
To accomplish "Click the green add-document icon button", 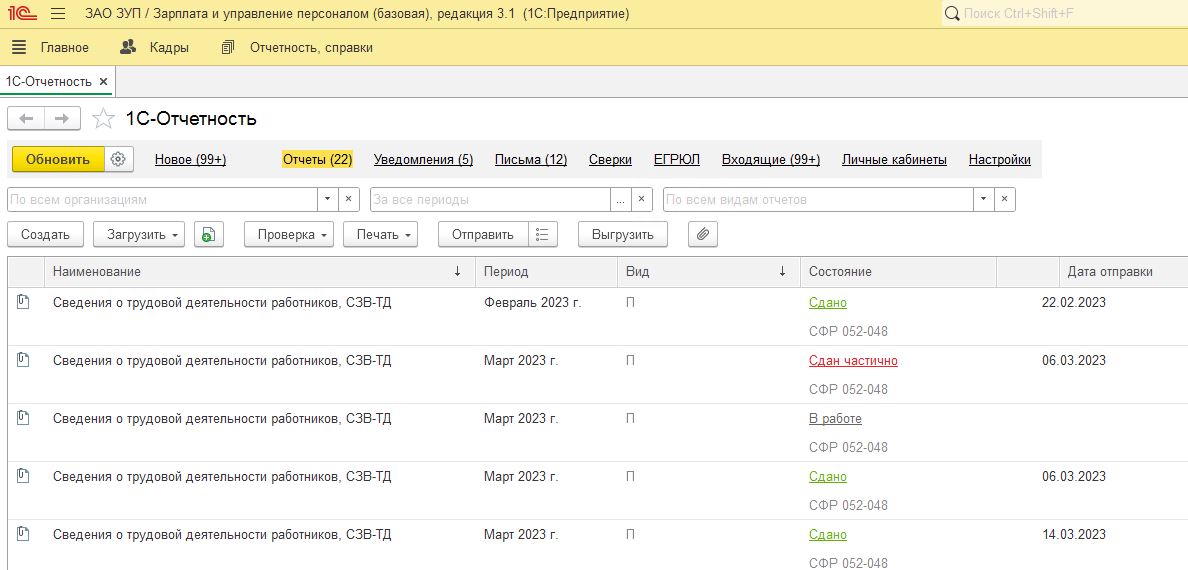I will 208,234.
